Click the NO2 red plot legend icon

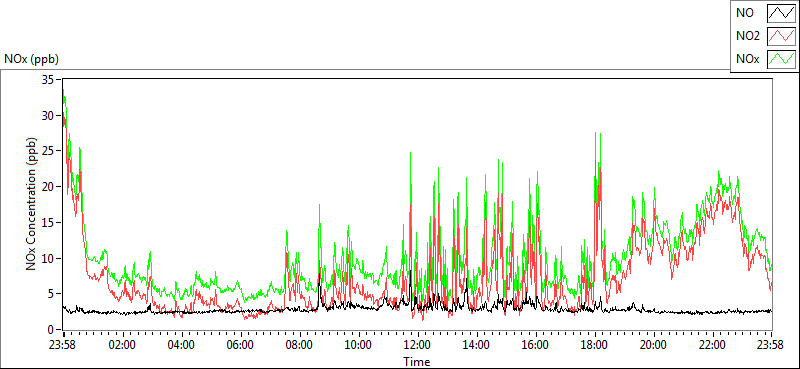click(x=781, y=37)
